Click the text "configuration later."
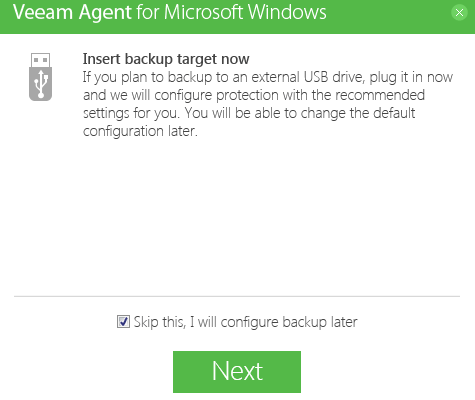 (140, 131)
